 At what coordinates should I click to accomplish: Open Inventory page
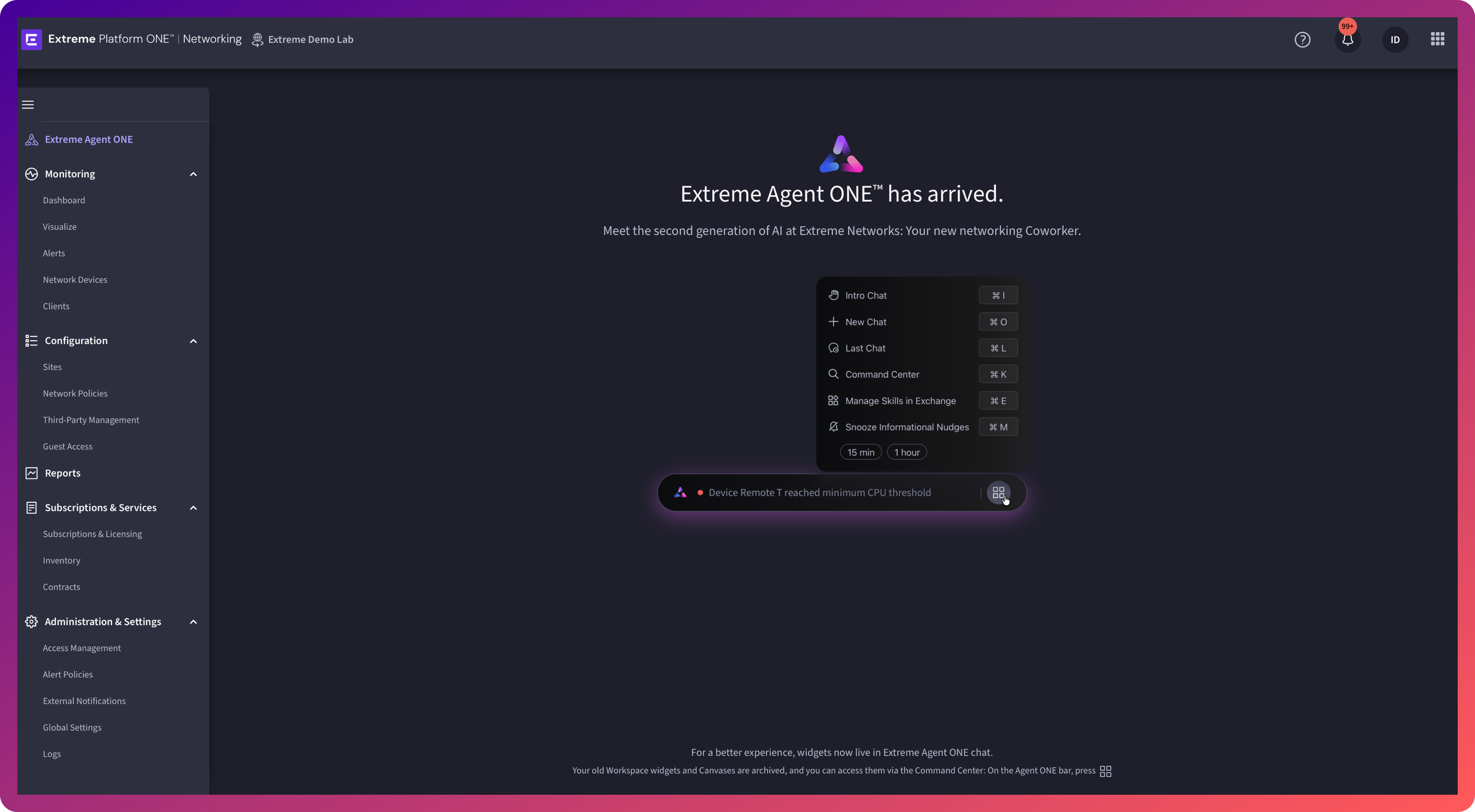coord(61,560)
